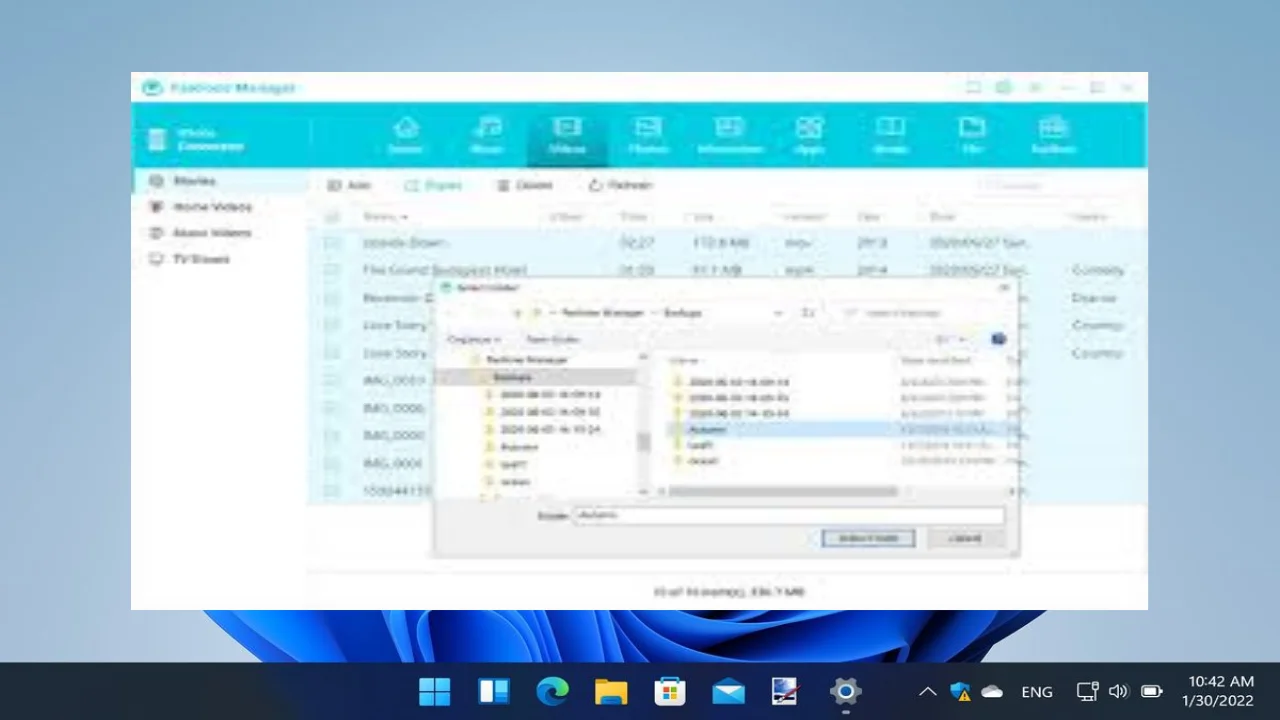Click the Add toolbar button
1280x720 pixels.
(x=350, y=185)
